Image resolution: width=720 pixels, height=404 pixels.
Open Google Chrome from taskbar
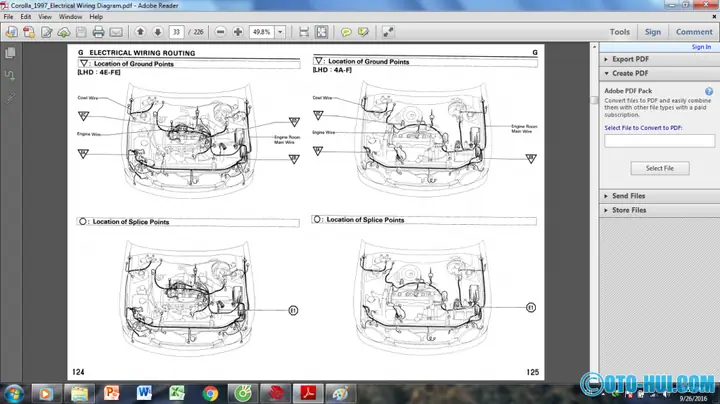(210, 393)
